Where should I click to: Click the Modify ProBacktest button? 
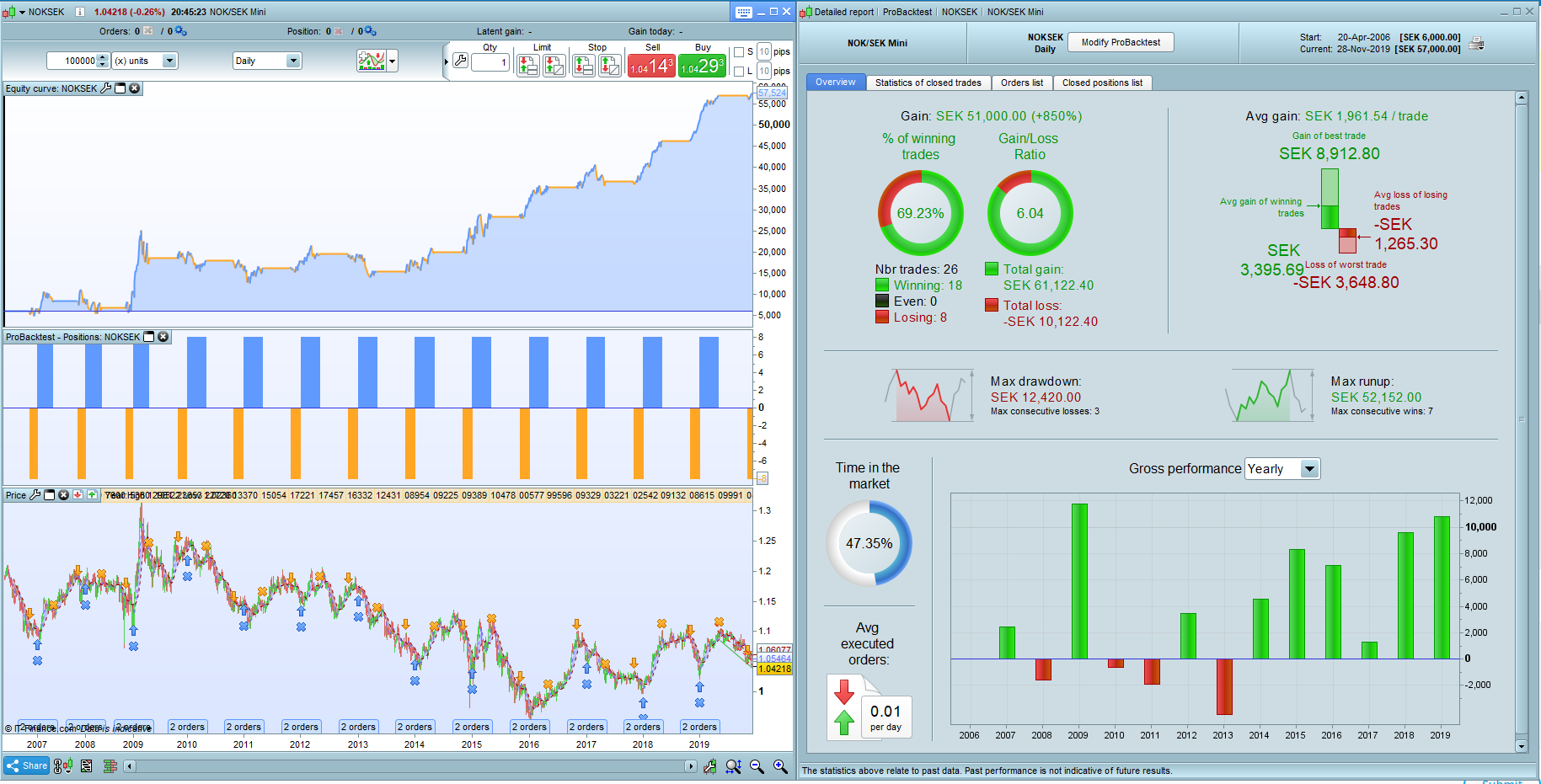1121,42
